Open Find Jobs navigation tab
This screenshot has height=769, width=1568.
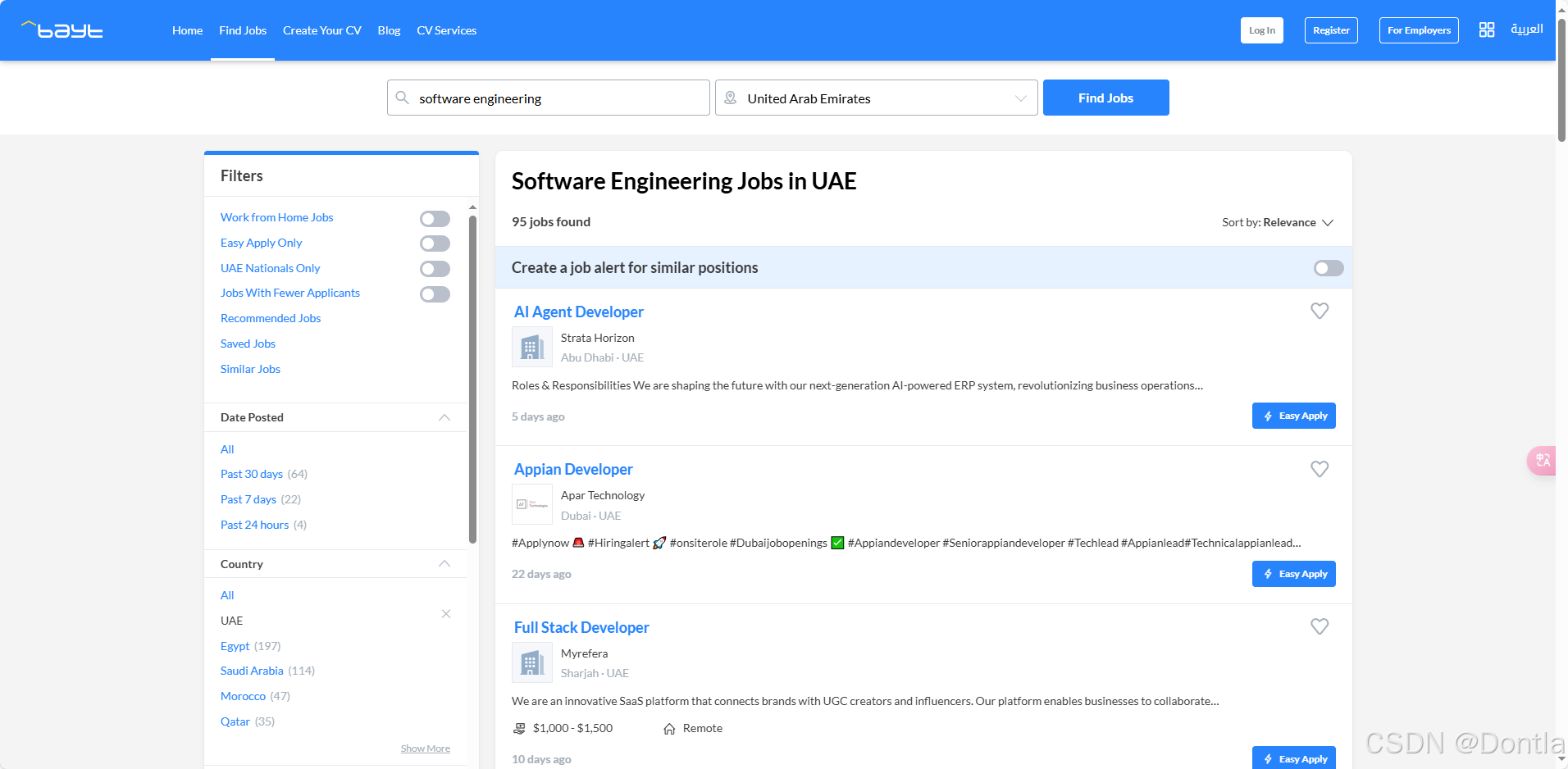pos(243,30)
